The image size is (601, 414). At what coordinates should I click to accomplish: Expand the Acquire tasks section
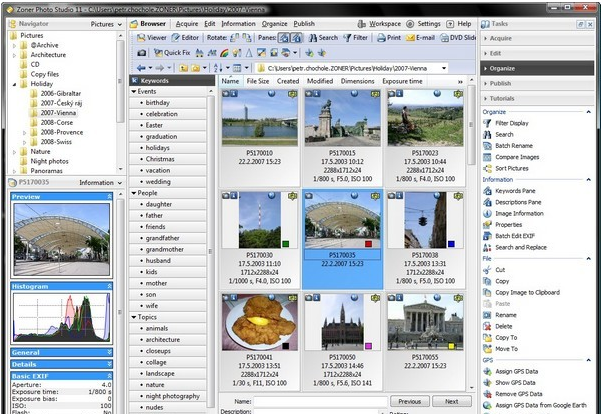pyautogui.click(x=537, y=38)
